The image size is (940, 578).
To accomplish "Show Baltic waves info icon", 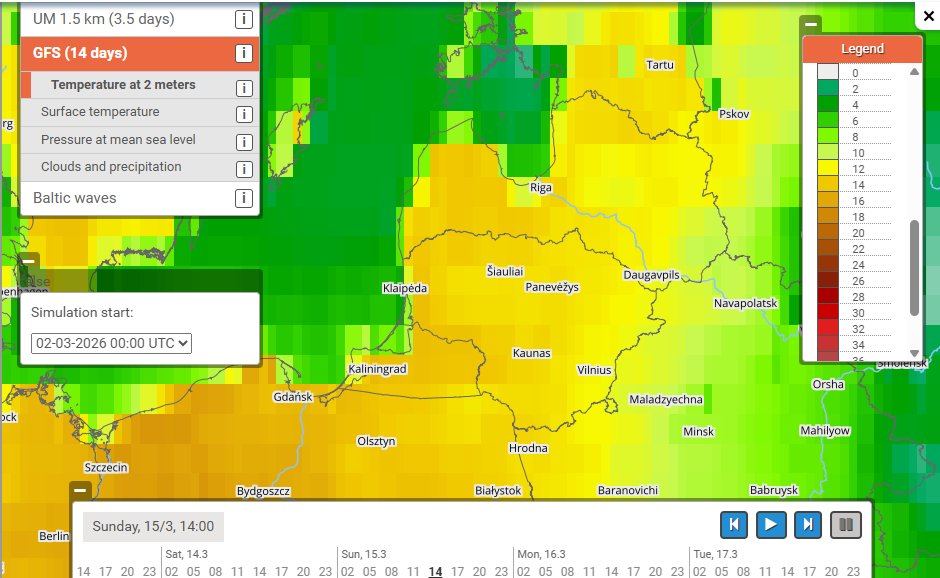I will click(x=243, y=198).
